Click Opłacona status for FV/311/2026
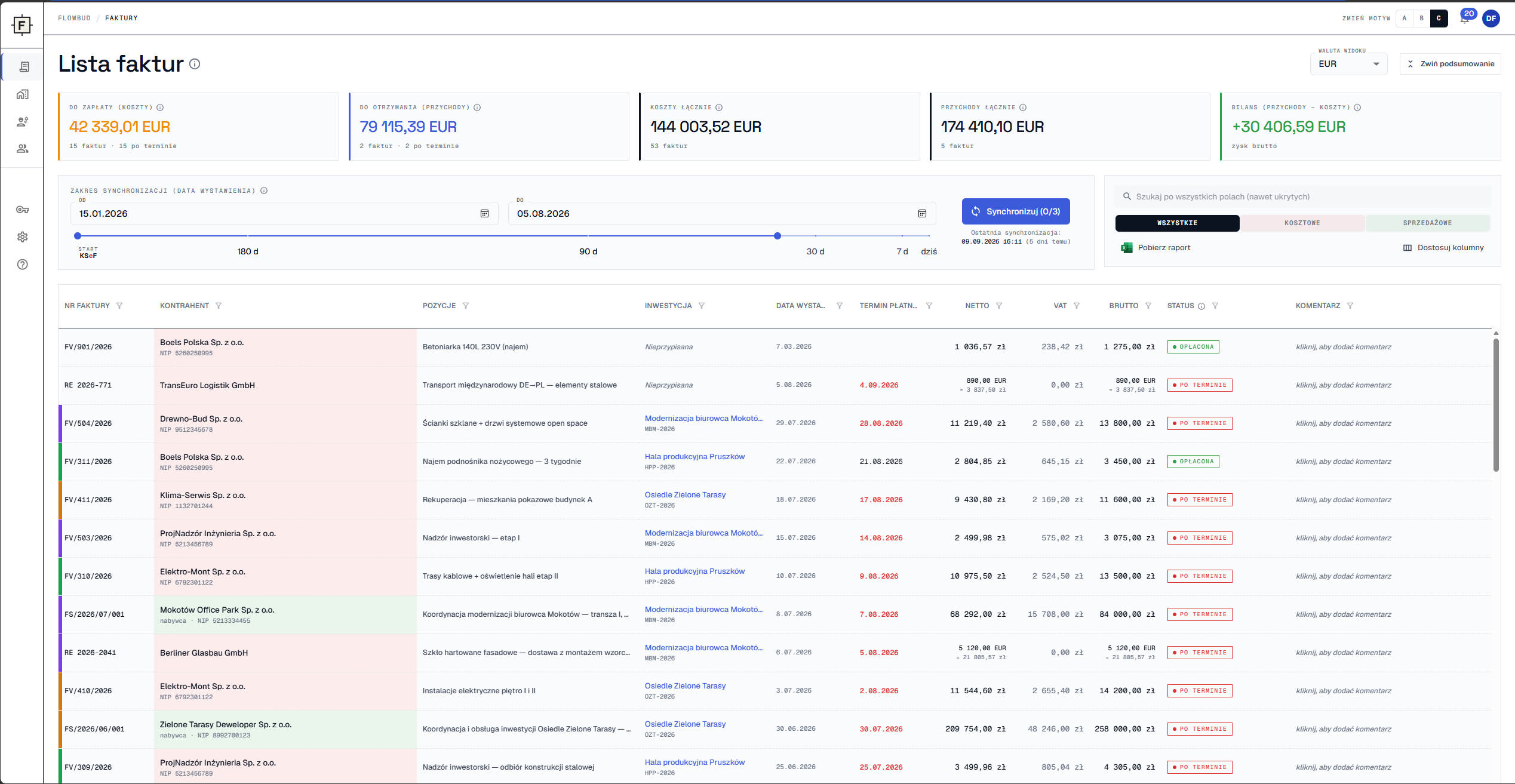This screenshot has width=1515, height=784. click(1193, 462)
